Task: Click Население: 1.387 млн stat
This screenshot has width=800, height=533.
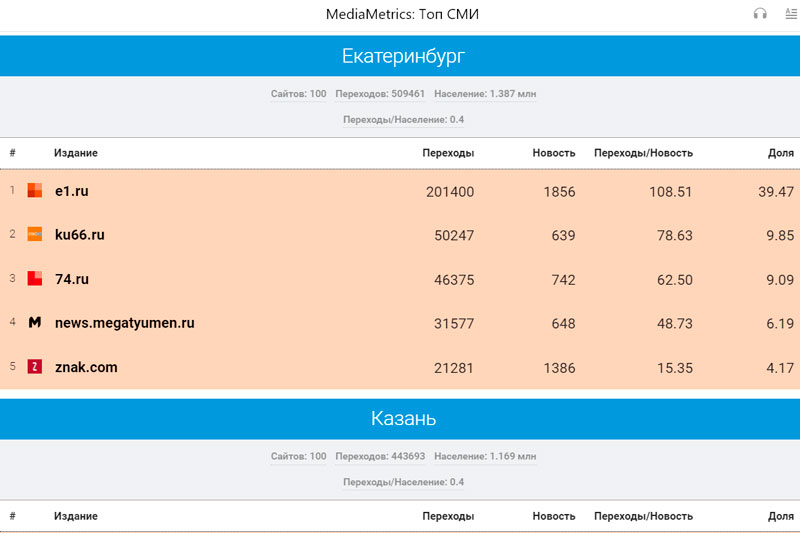Action: (485, 94)
